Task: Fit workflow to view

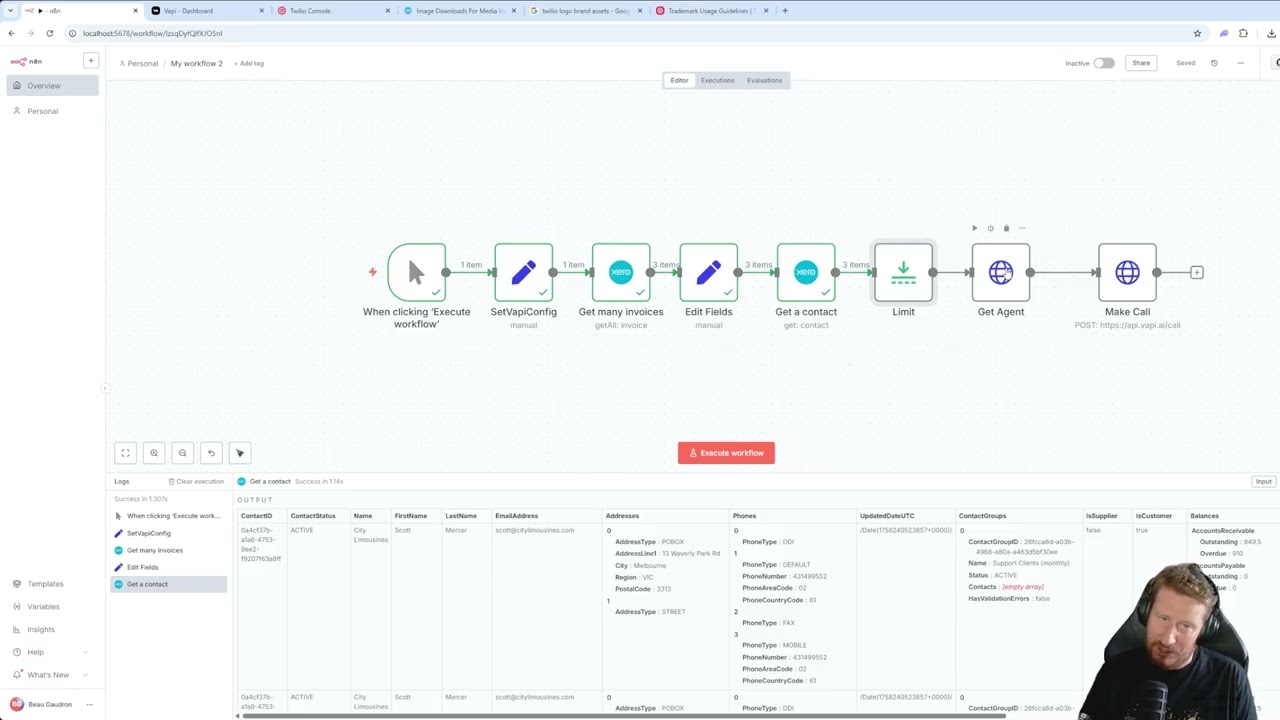Action: 126,453
